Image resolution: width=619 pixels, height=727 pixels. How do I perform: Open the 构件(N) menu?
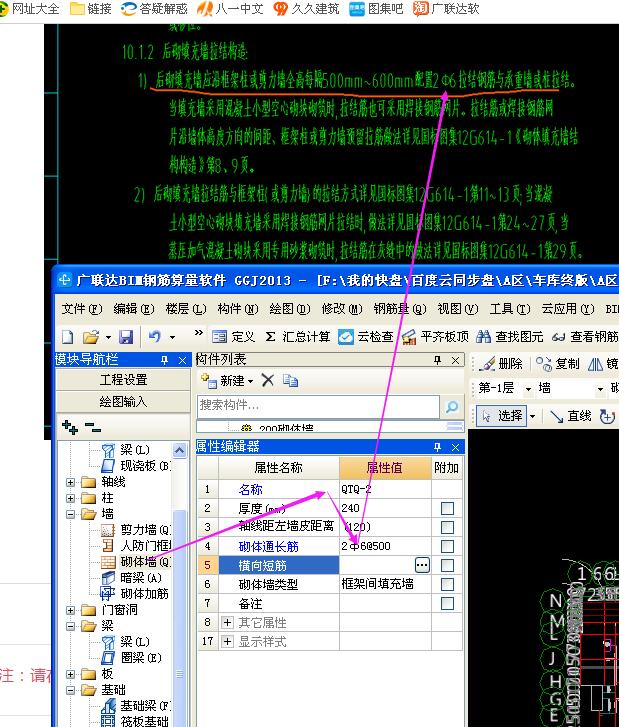point(237,309)
